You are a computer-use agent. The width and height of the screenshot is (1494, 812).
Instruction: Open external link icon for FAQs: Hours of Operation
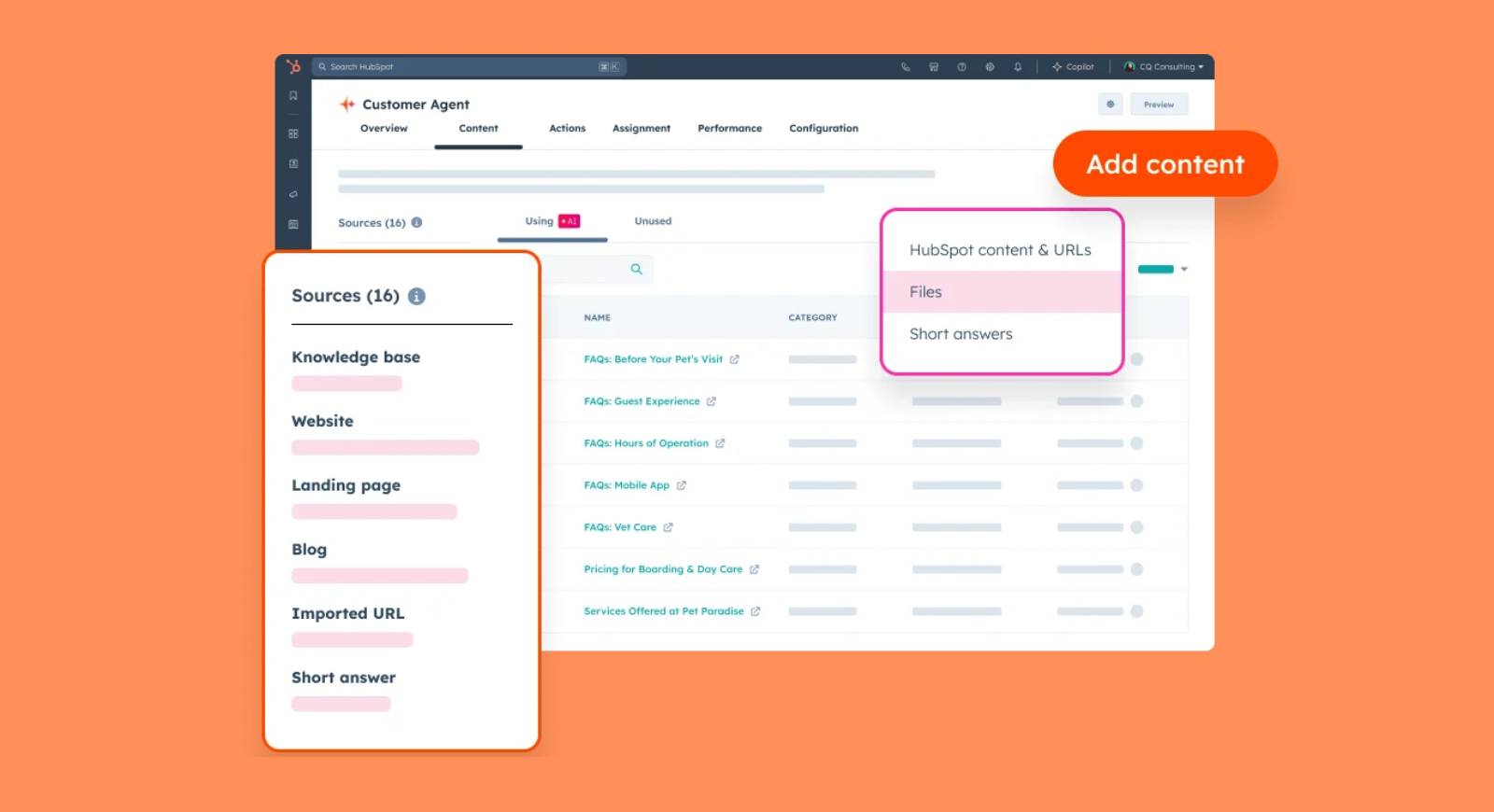pos(720,443)
